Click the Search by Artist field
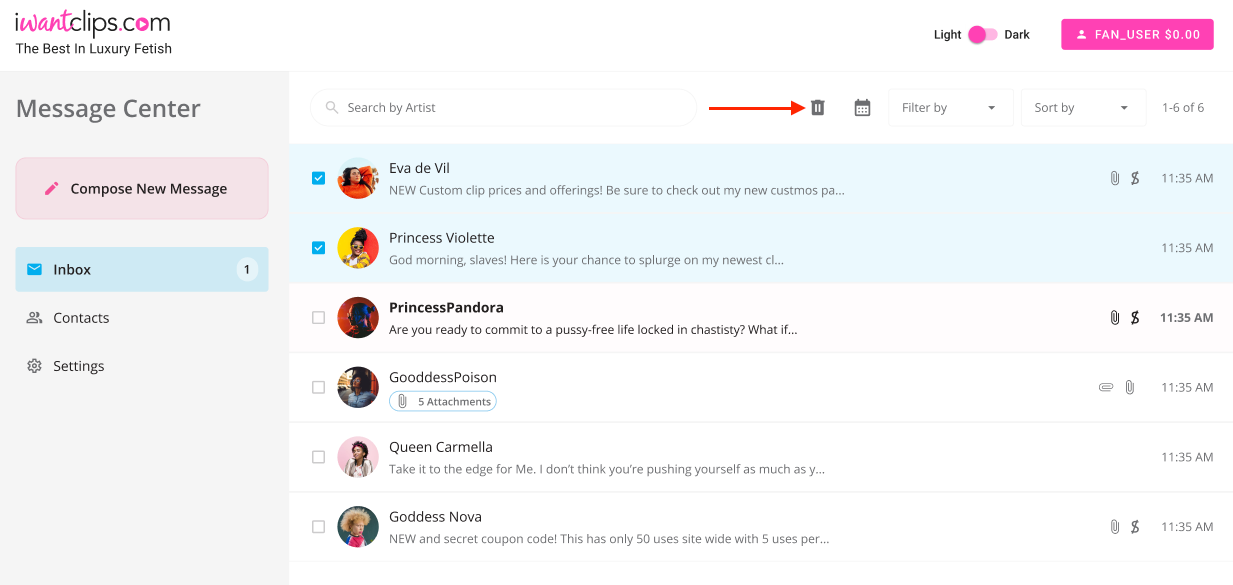The width and height of the screenshot is (1233, 585). (x=503, y=107)
